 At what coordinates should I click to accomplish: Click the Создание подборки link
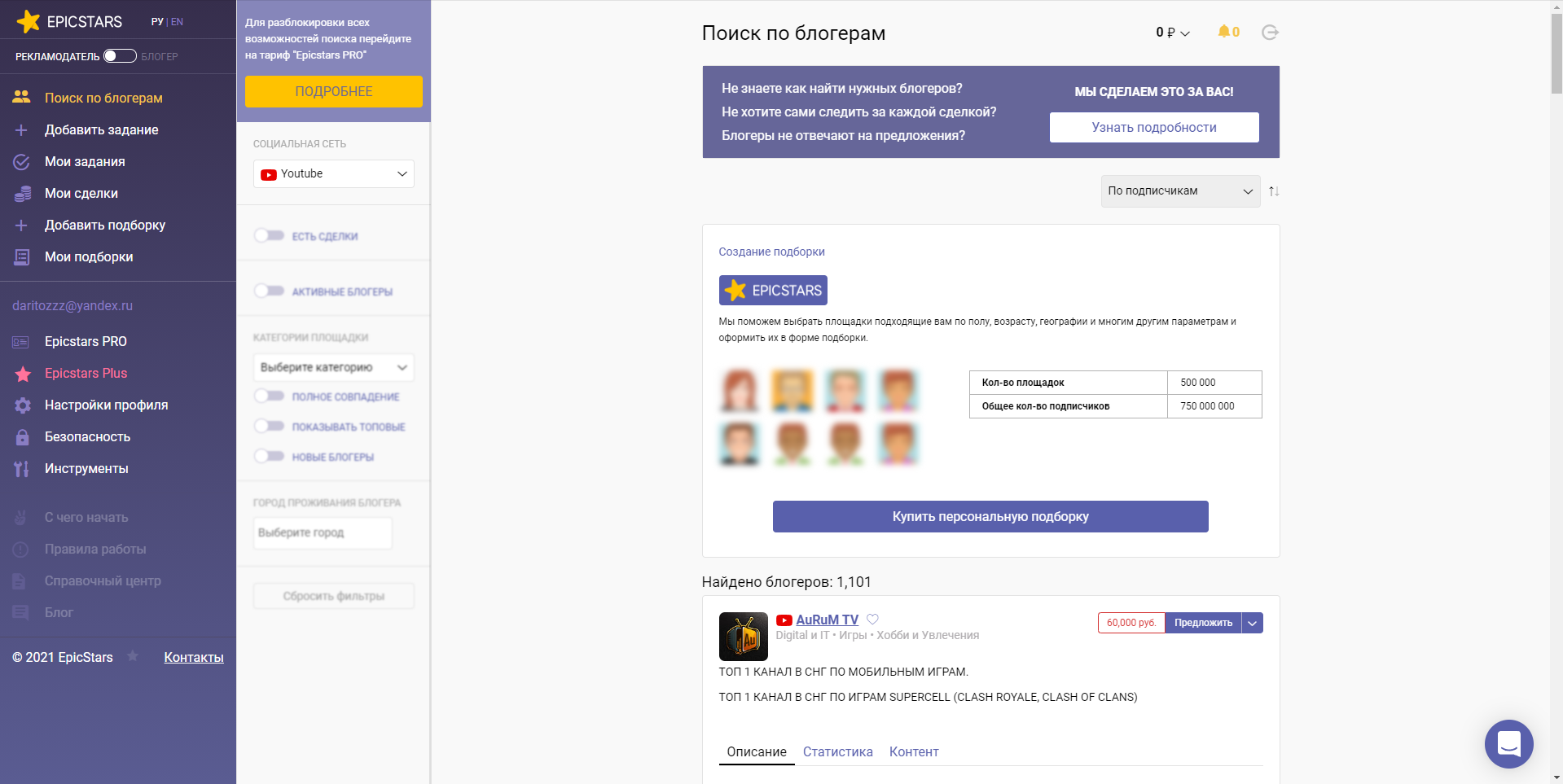(771, 252)
